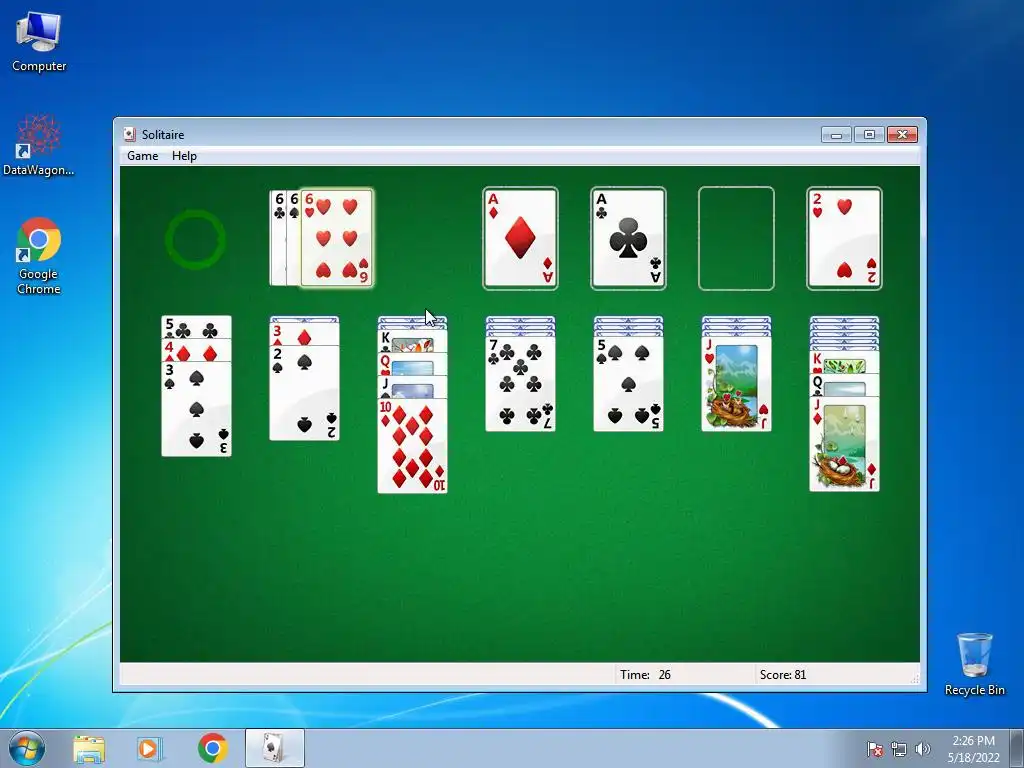Image resolution: width=1024 pixels, height=768 pixels.
Task: Open the Google Chrome desktop shortcut
Action: click(39, 256)
